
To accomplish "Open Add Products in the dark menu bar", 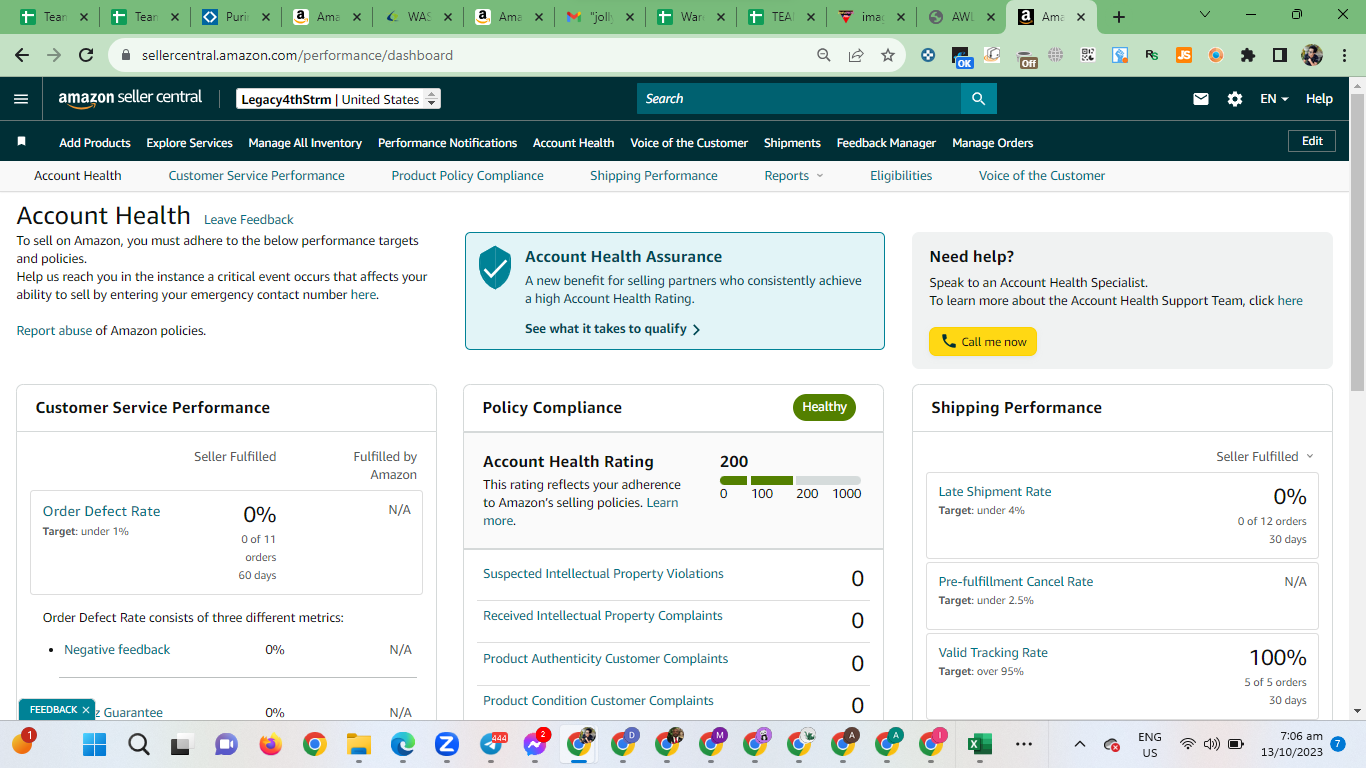I will point(95,143).
